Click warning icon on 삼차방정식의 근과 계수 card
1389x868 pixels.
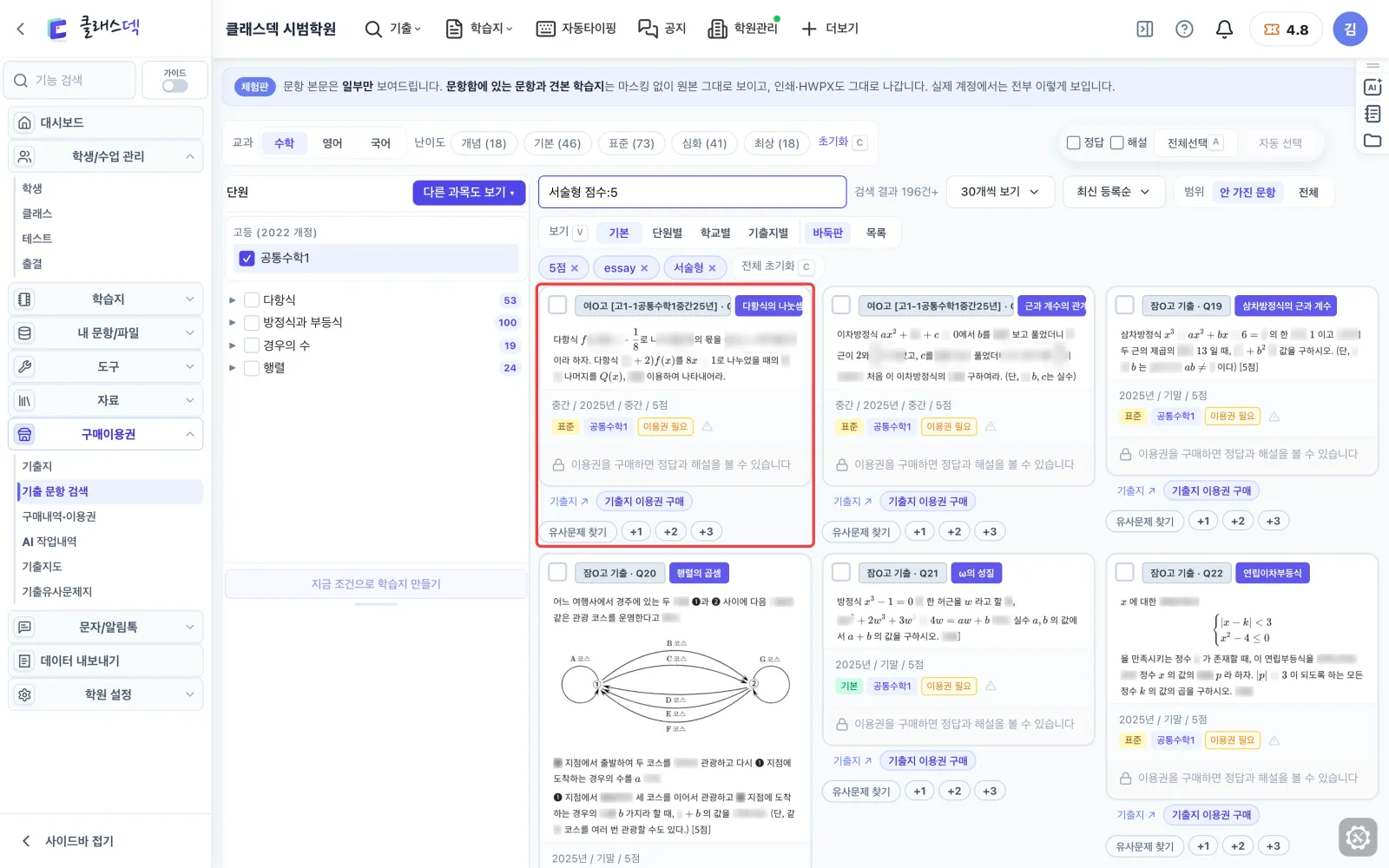pos(1274,416)
